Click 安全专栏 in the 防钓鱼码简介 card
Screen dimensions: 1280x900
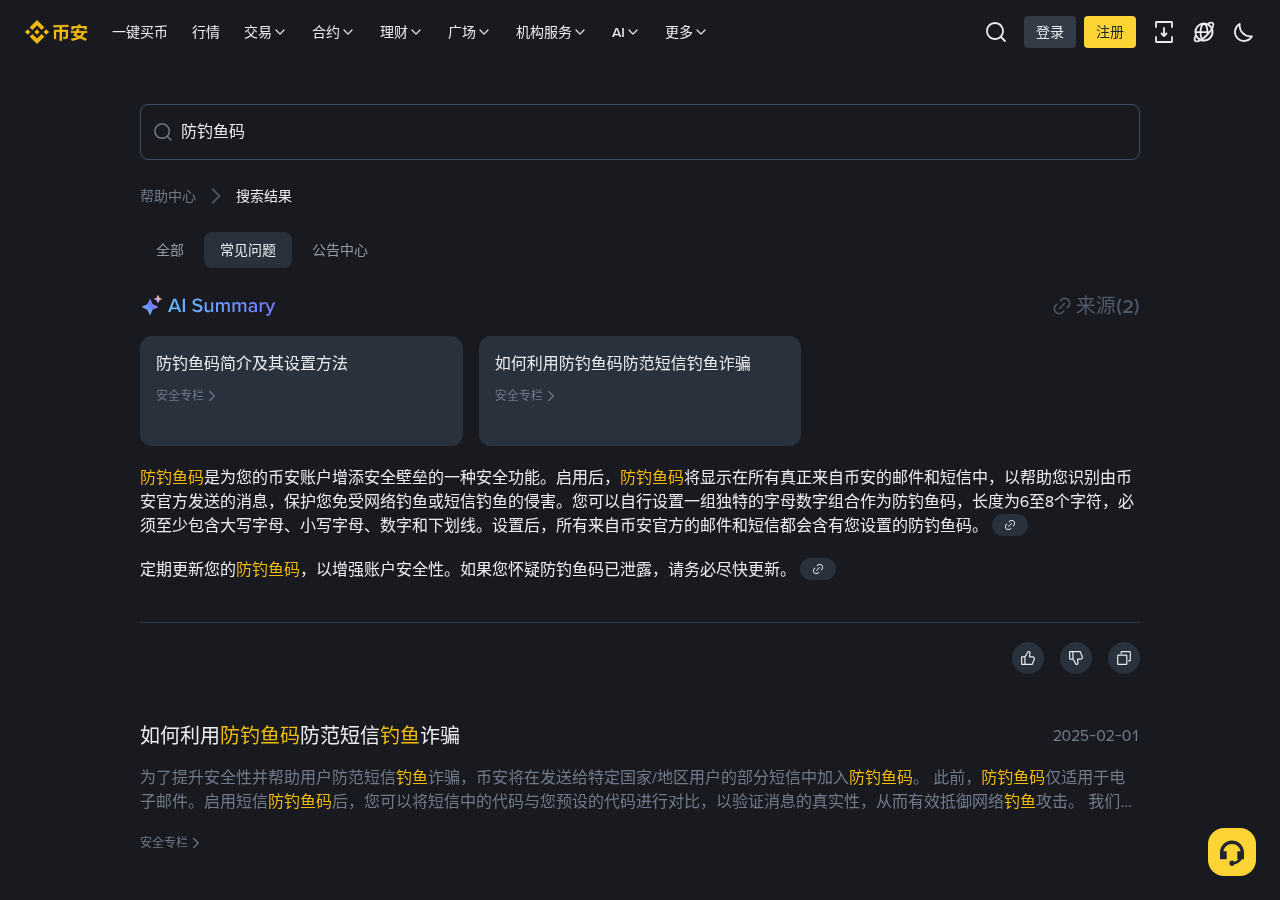click(186, 395)
